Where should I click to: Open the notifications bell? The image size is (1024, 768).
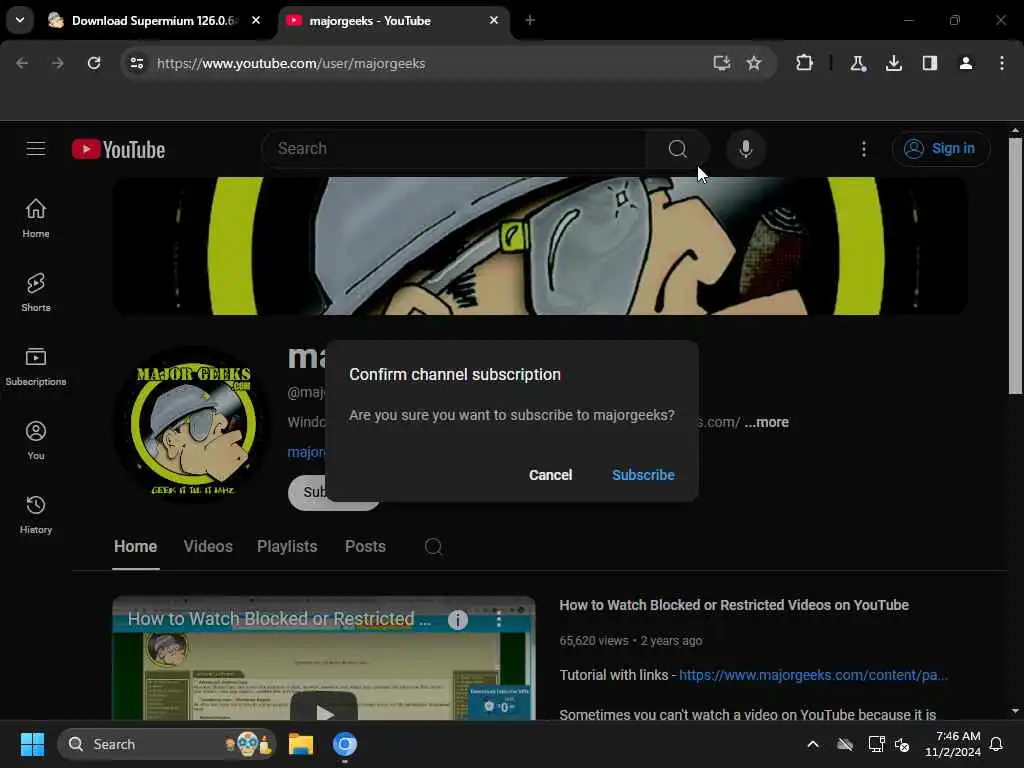(x=996, y=744)
